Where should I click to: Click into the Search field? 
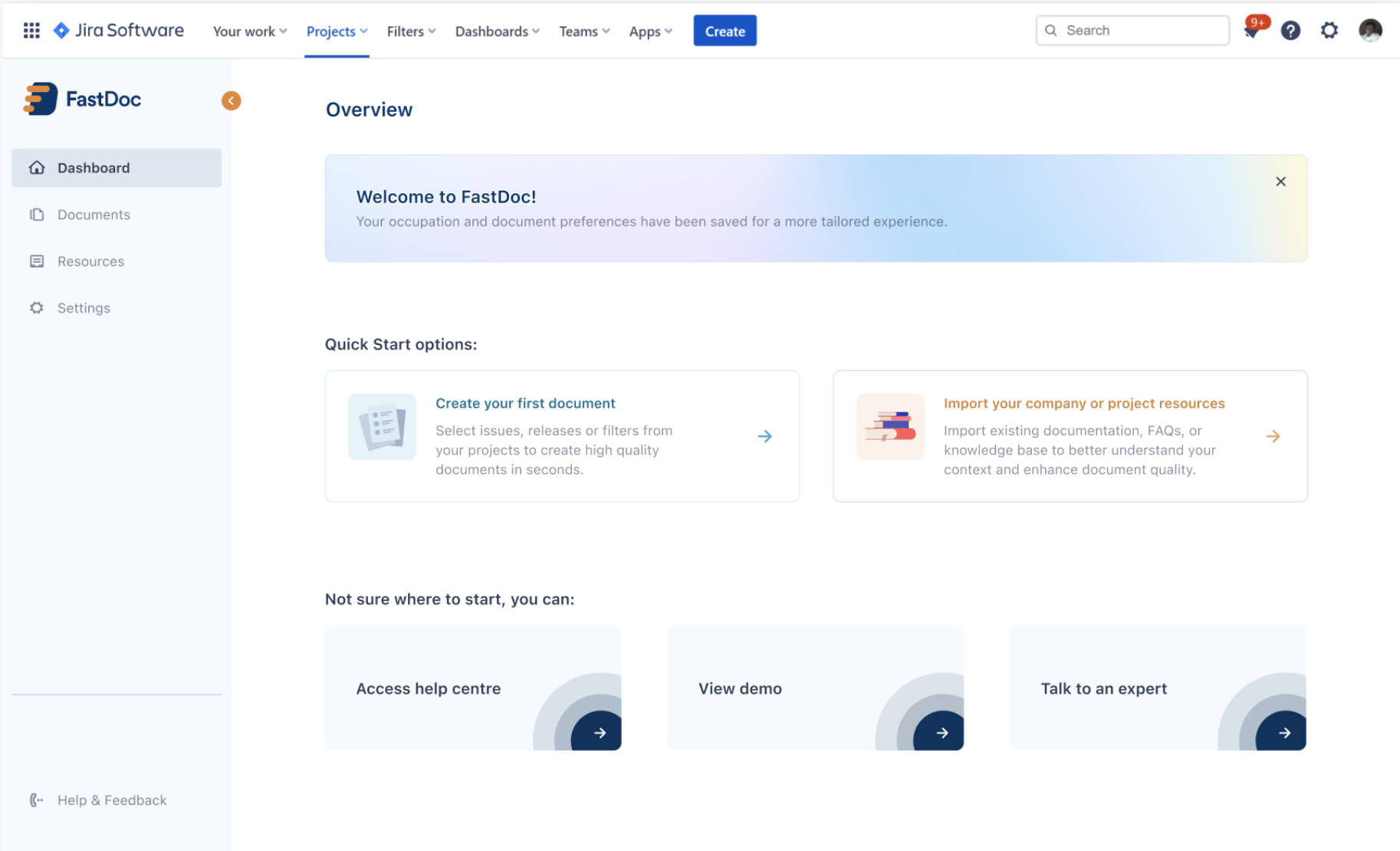[x=1132, y=31]
